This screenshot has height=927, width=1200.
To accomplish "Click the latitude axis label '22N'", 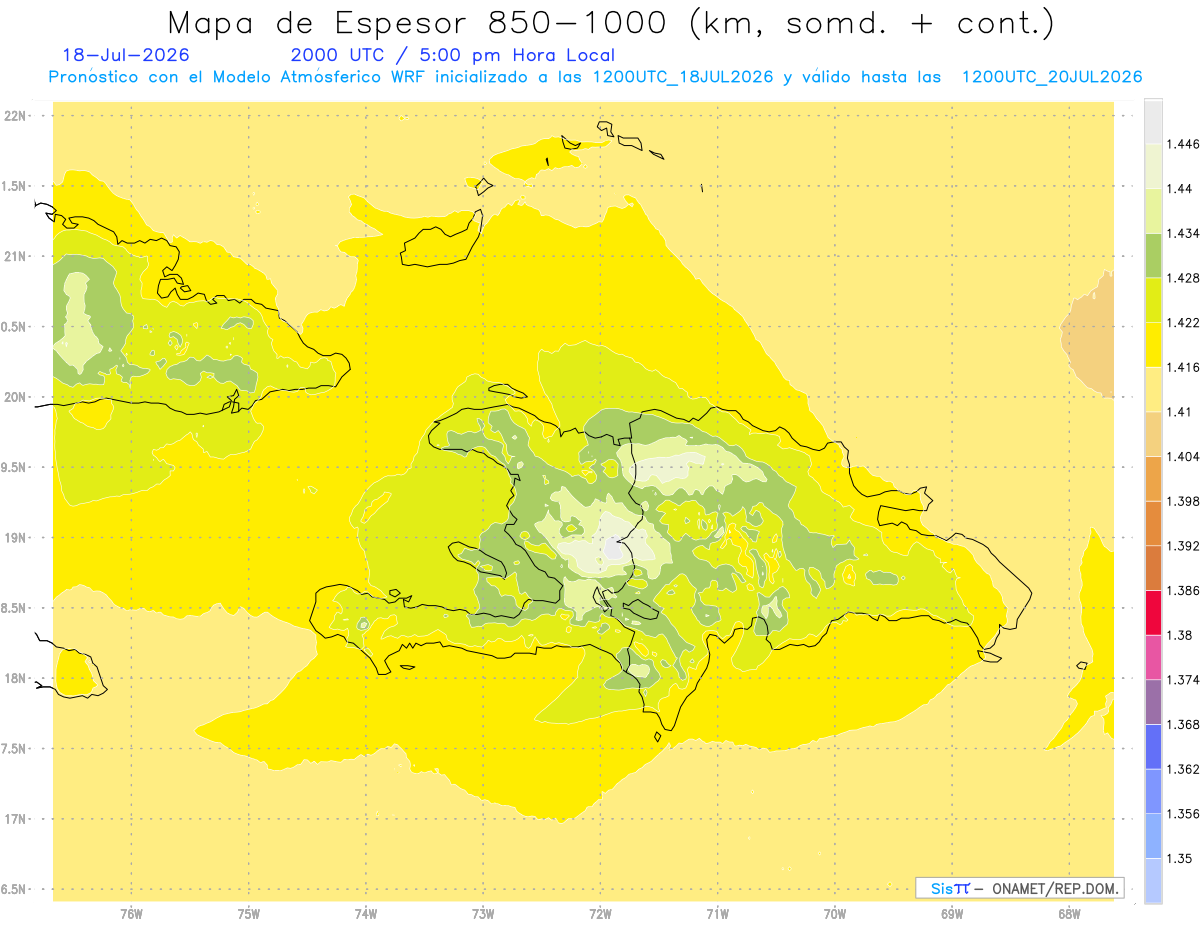I will click(14, 116).
